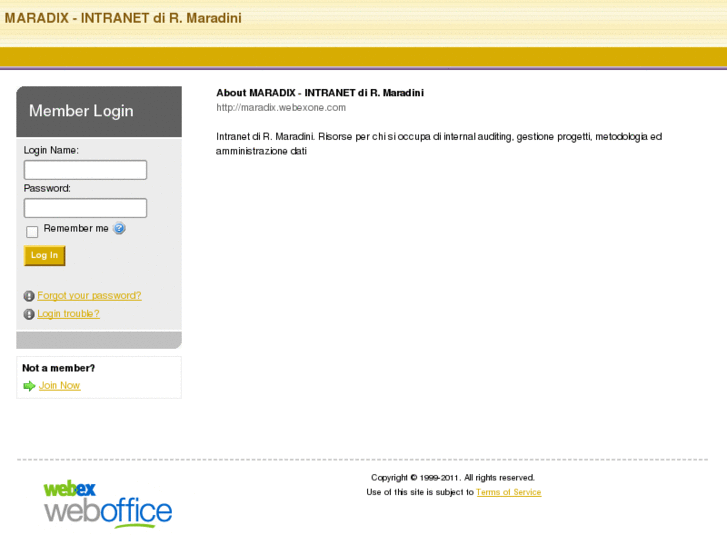Click the maradix.webexone.com URL text
Viewport: 727px width, 545px height.
coord(281,108)
